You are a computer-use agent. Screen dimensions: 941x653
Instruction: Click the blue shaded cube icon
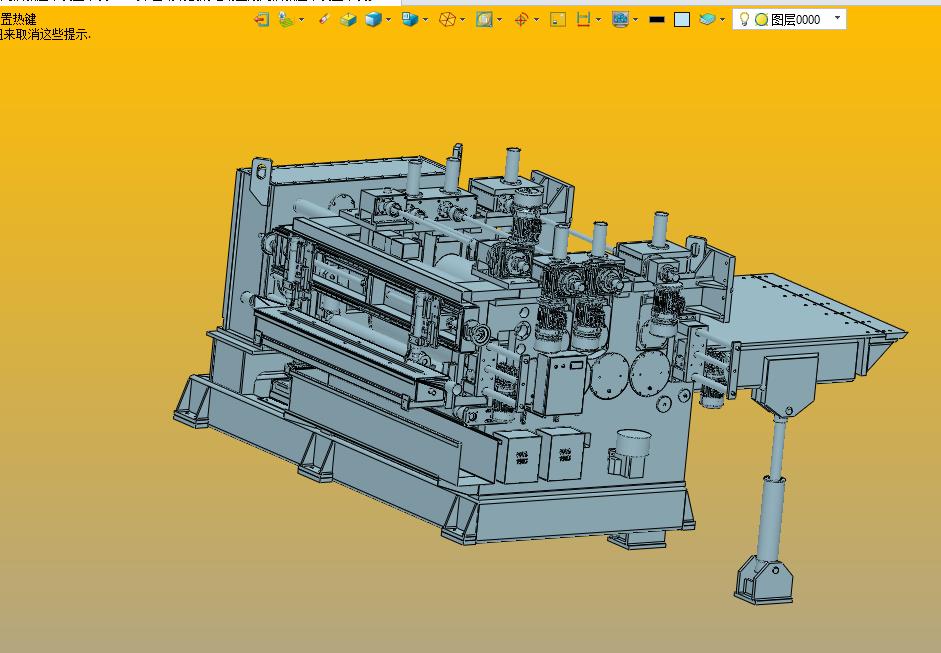pyautogui.click(x=373, y=20)
